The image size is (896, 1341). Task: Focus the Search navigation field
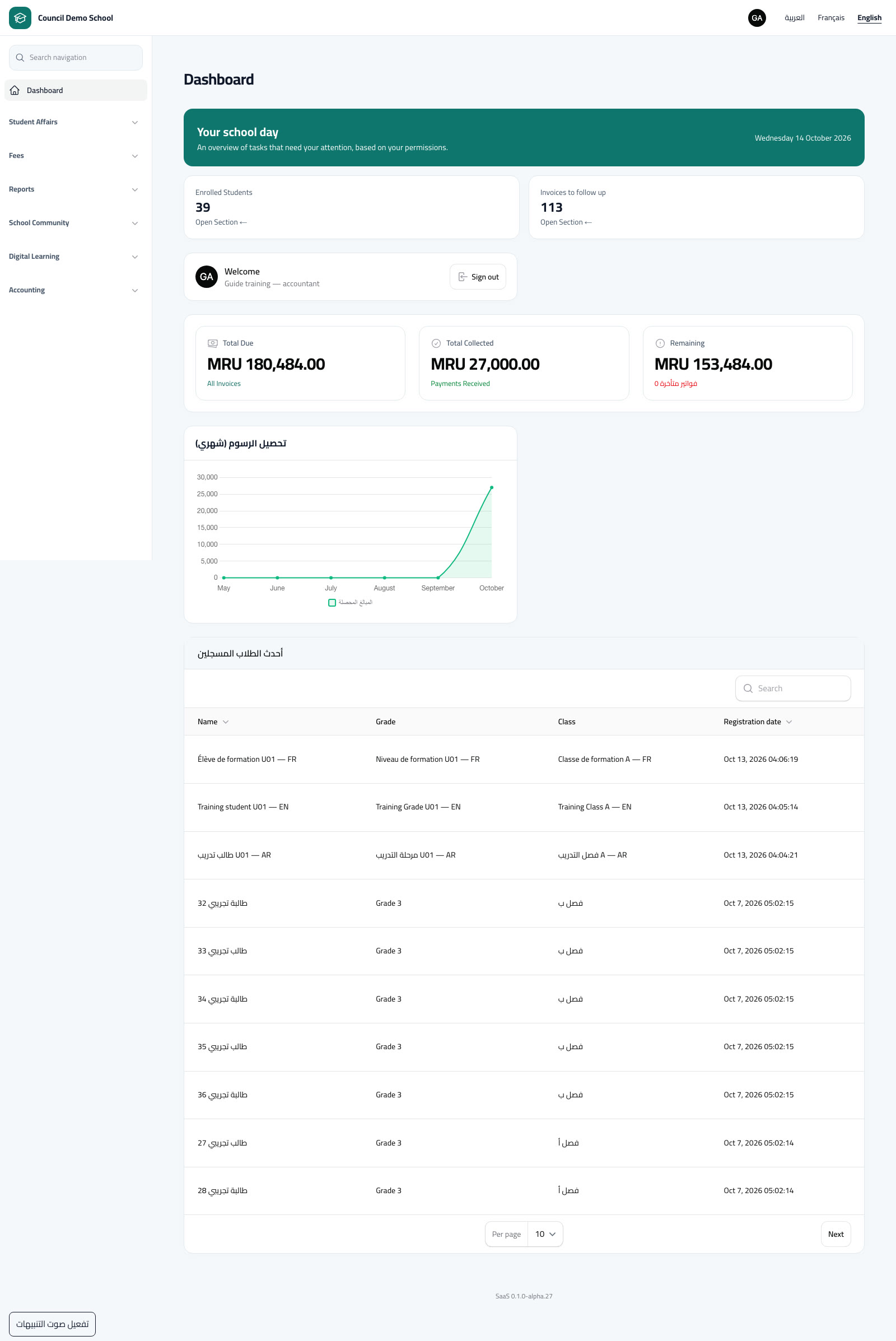tap(76, 58)
